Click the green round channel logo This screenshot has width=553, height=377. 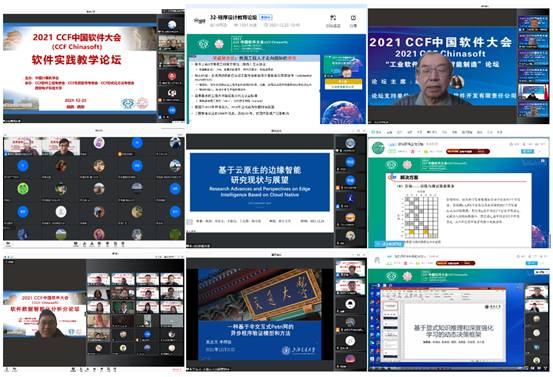pos(378,148)
